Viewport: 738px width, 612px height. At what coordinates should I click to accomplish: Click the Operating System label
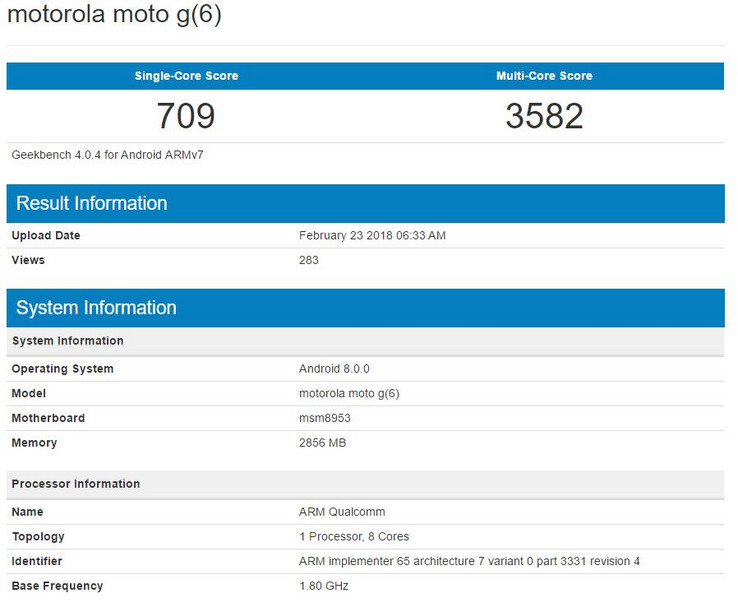(x=63, y=369)
